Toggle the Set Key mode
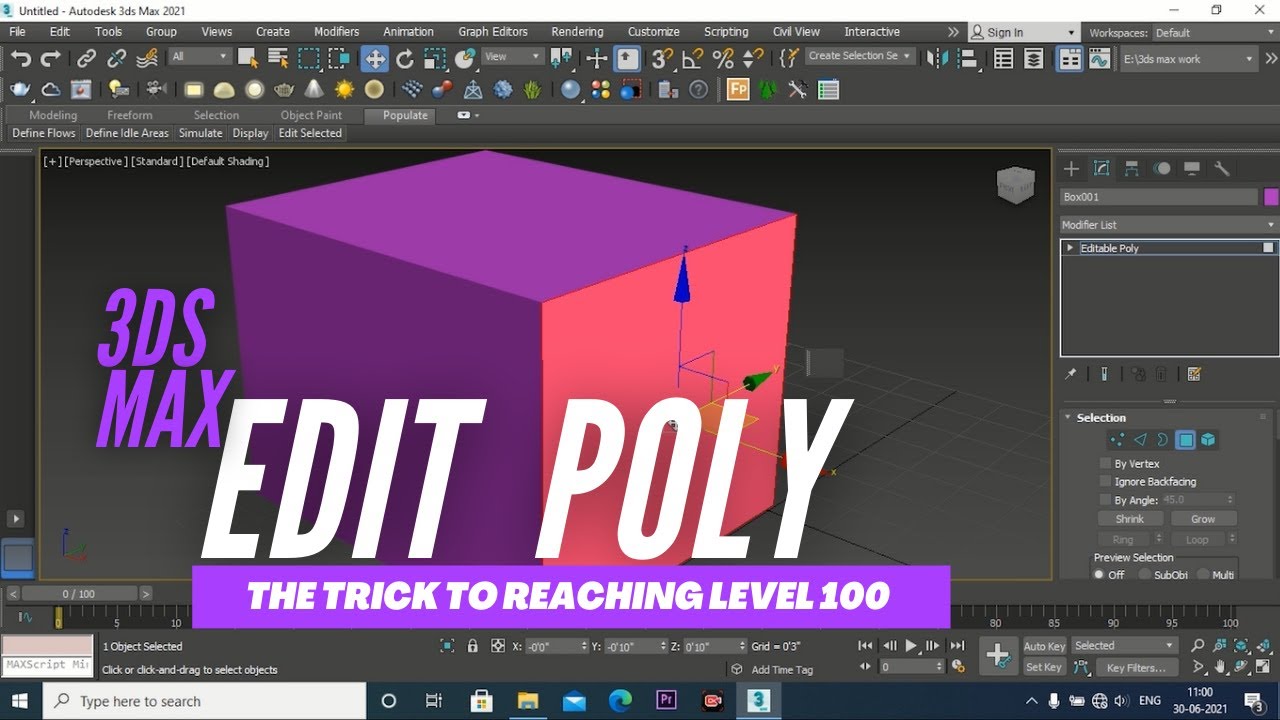This screenshot has height=720, width=1280. (x=1043, y=667)
